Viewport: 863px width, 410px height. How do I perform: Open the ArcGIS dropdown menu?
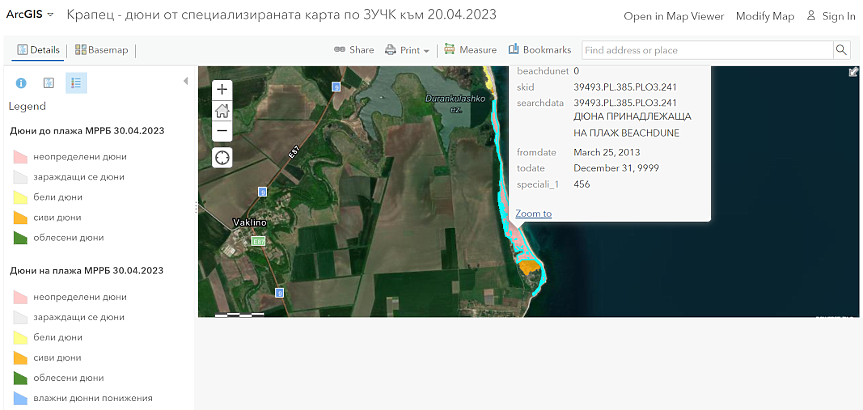(30, 16)
